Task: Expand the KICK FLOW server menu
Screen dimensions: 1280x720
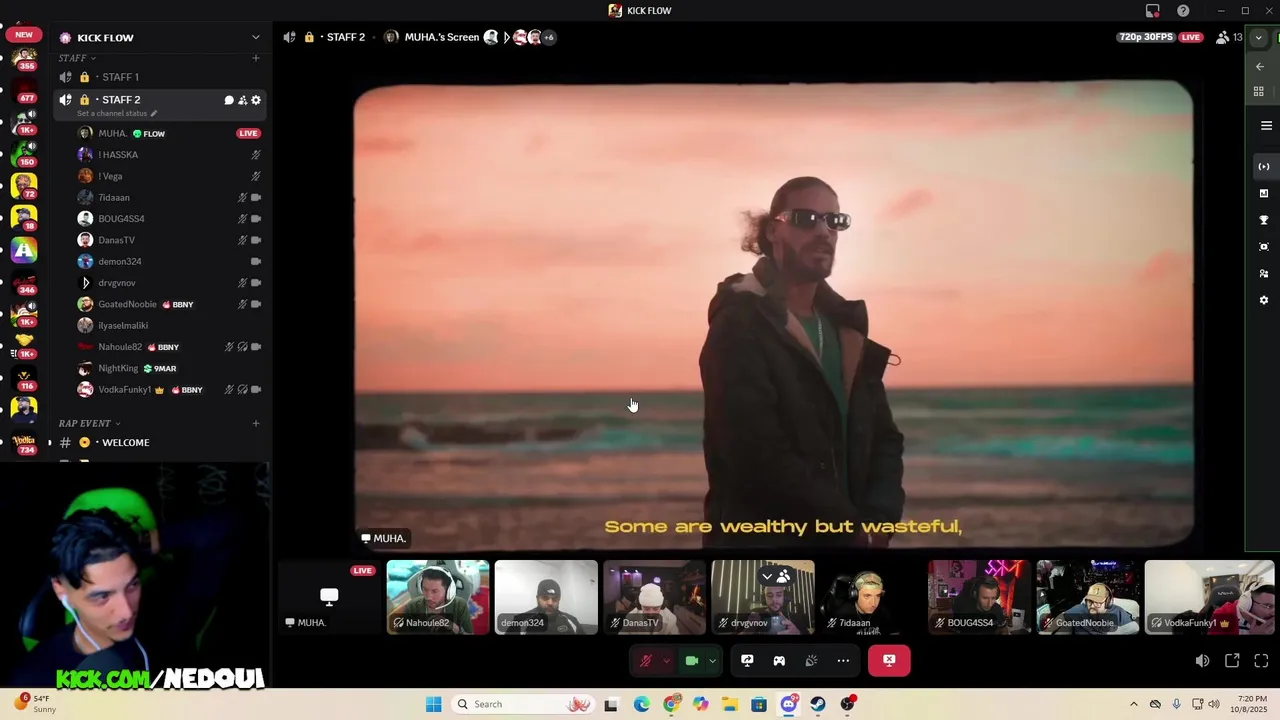Action: [256, 37]
